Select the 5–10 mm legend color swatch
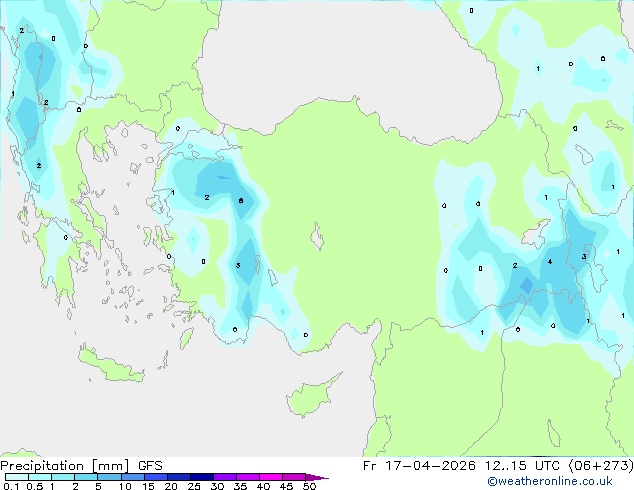Viewport: 634px width, 490px height. coord(109,477)
